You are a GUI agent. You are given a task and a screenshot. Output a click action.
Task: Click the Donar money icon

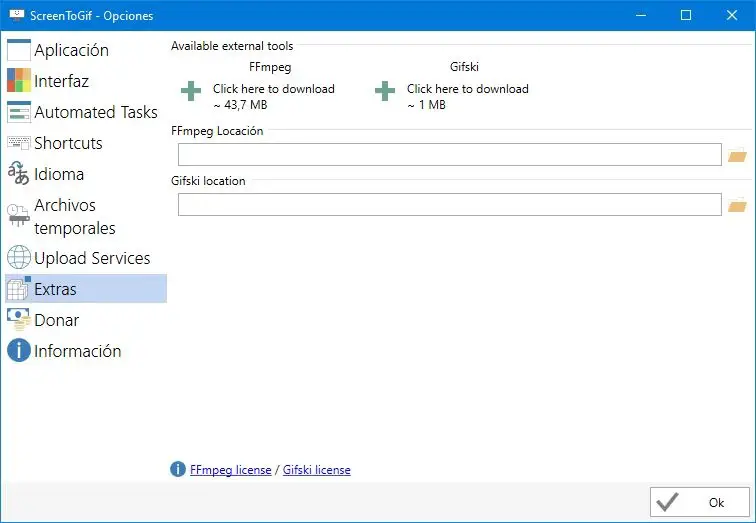pyautogui.click(x=19, y=320)
